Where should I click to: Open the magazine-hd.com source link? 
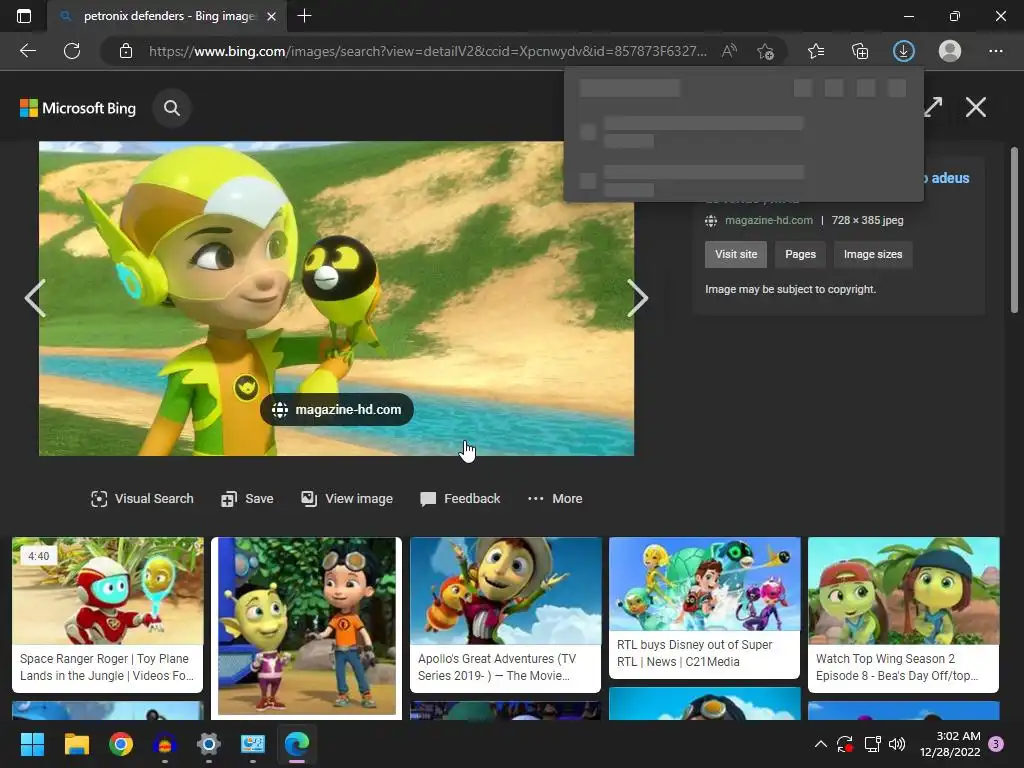tap(769, 220)
